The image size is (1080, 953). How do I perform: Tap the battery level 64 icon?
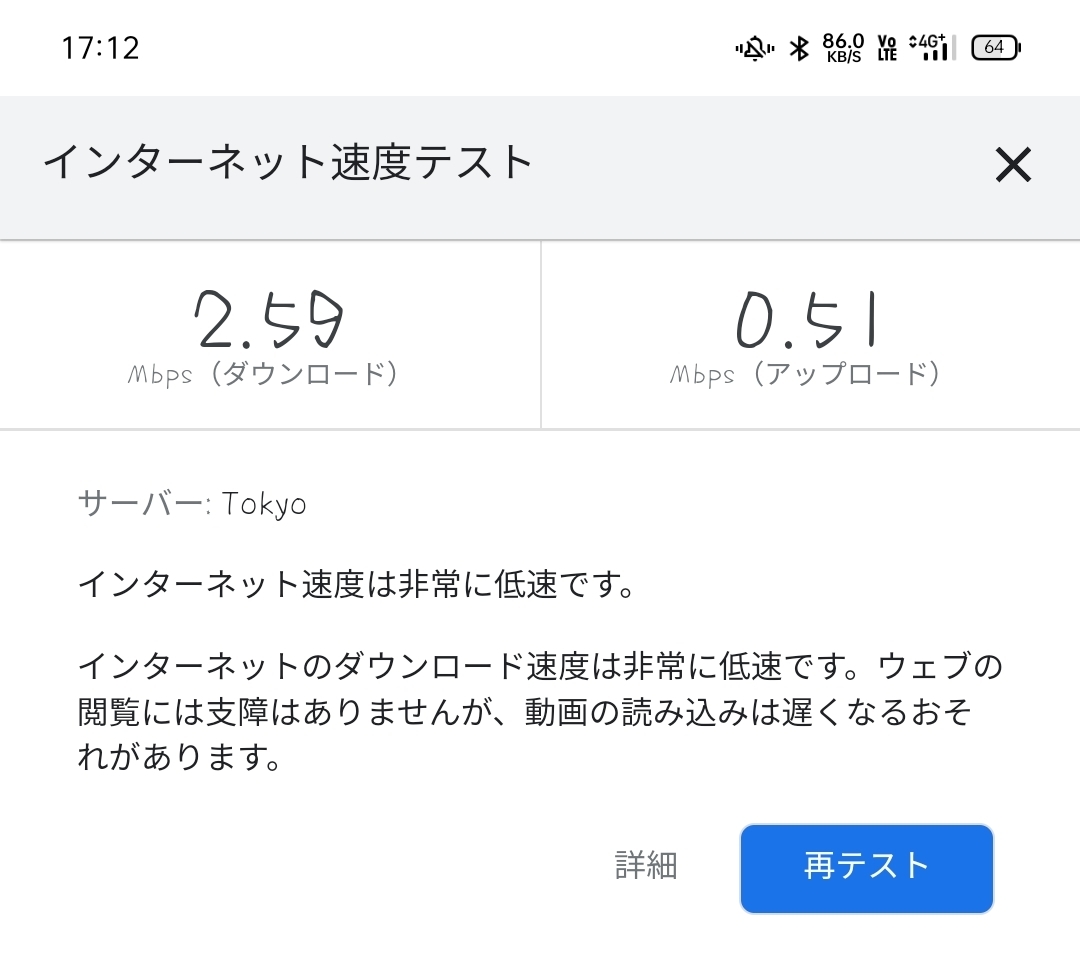click(996, 47)
